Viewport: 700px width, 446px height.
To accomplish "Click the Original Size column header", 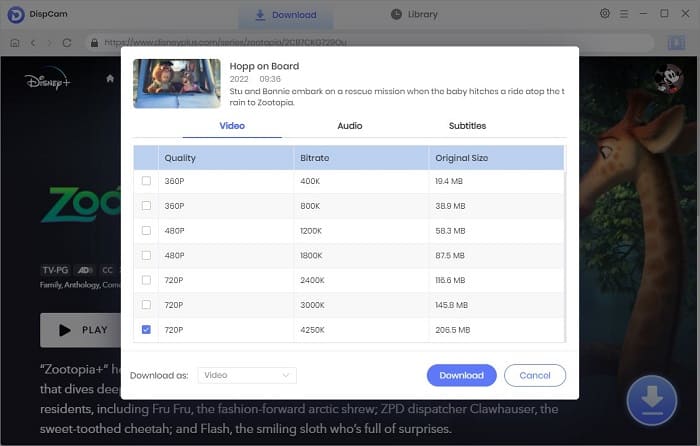I will tap(496, 158).
